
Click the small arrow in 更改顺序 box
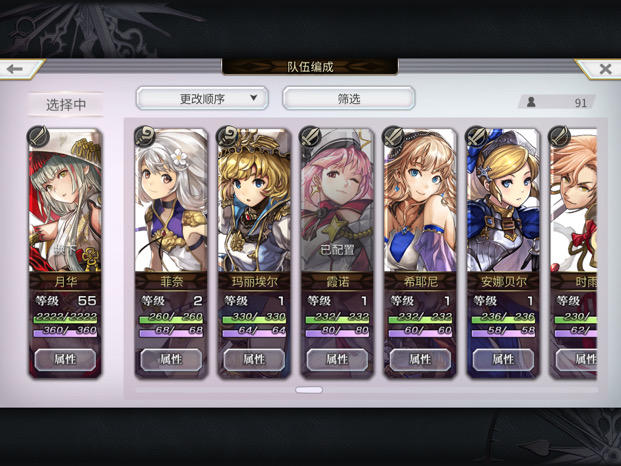coord(254,98)
